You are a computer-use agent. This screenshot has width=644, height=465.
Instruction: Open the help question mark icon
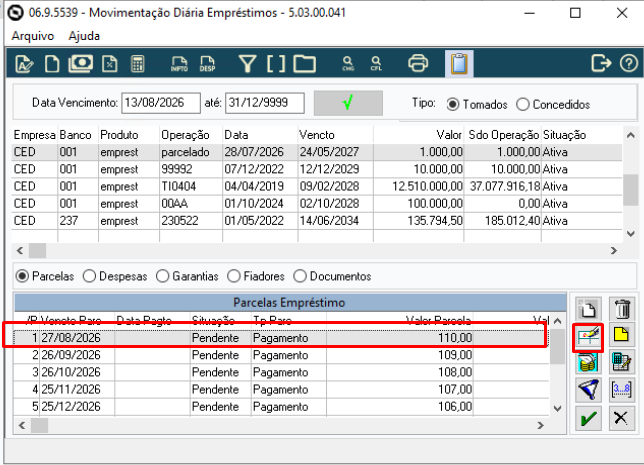click(628, 64)
